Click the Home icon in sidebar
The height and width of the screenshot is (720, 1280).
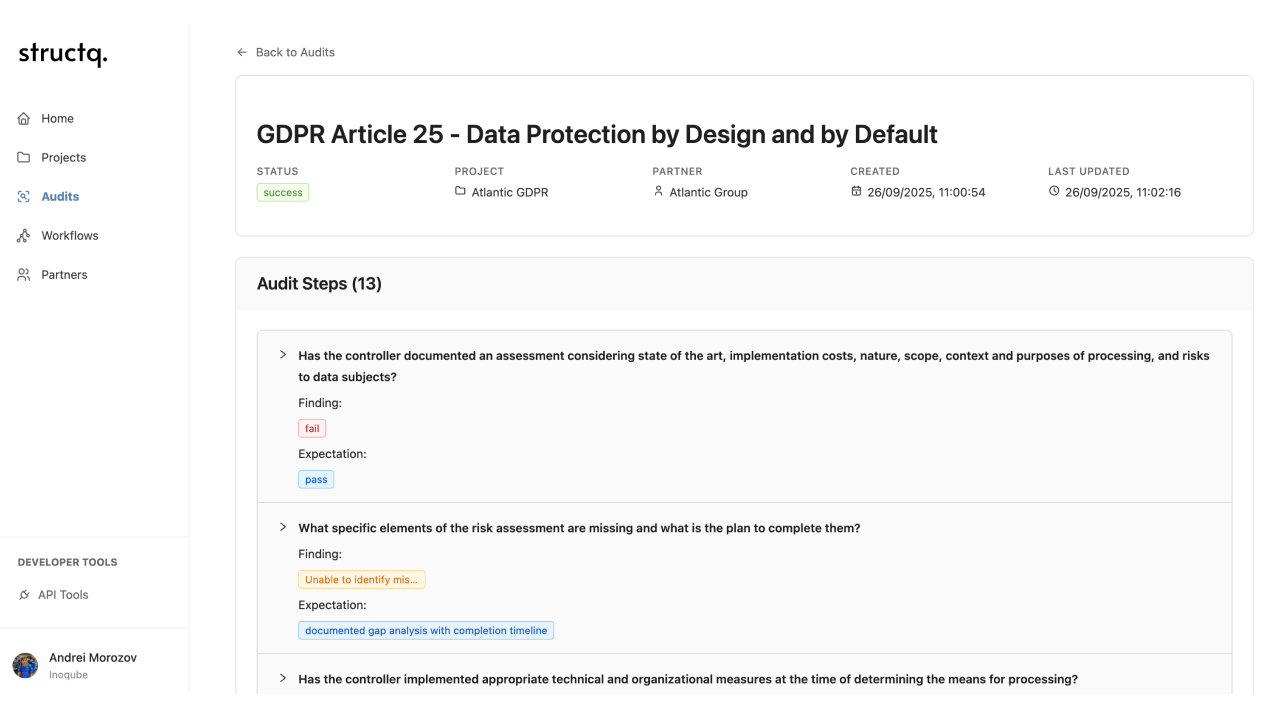pos(24,118)
